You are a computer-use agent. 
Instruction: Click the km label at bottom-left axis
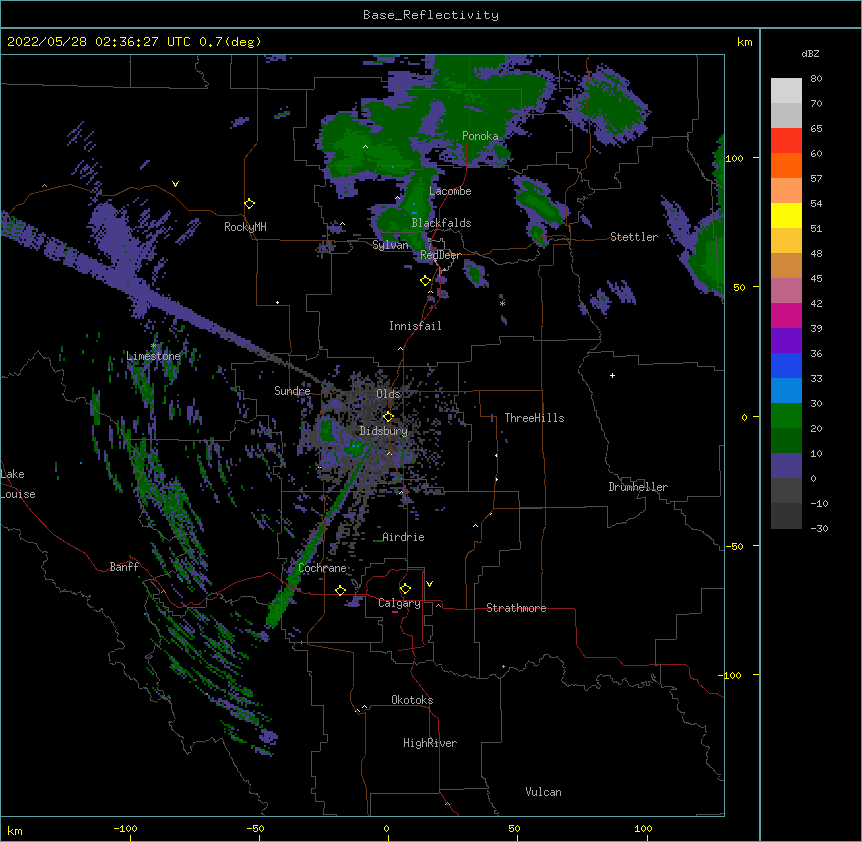14,831
